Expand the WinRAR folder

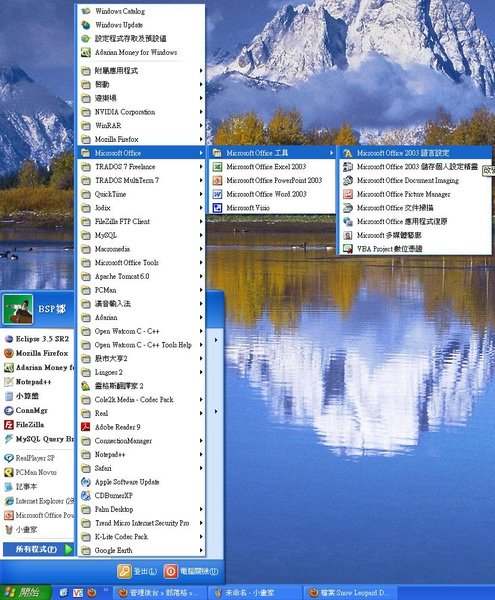(141, 126)
